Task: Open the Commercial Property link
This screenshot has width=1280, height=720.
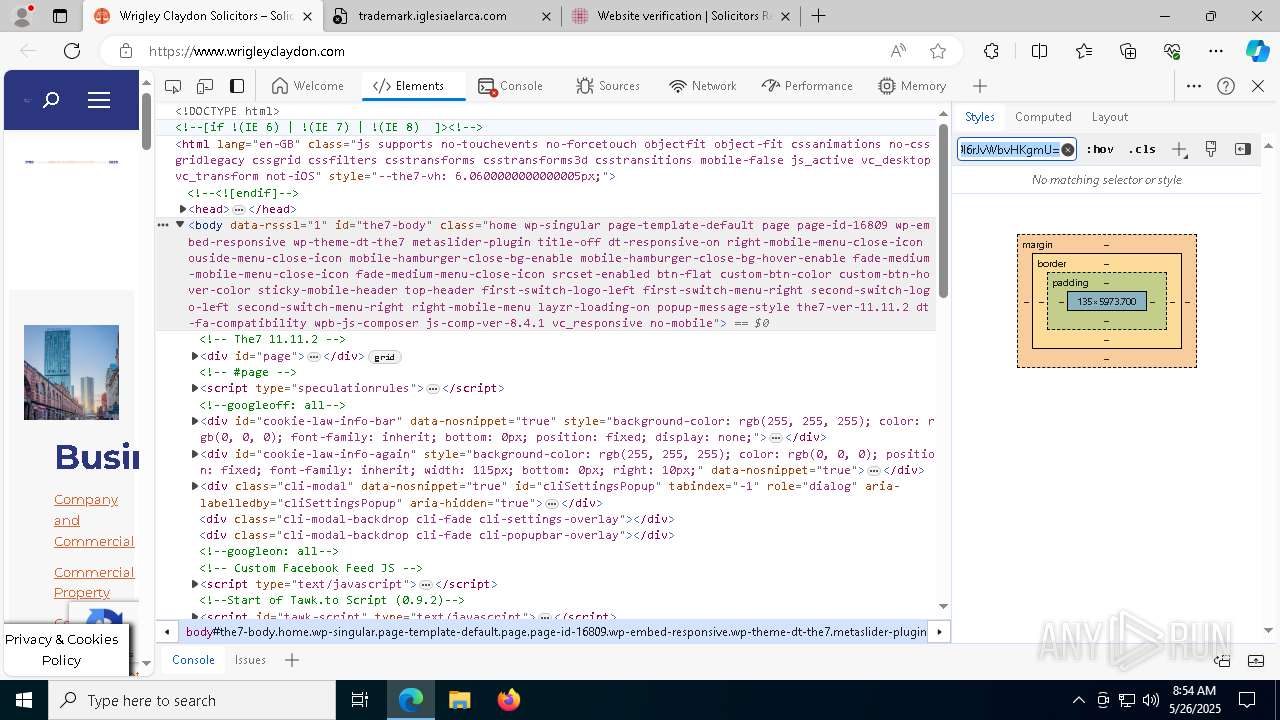Action: coord(94,582)
